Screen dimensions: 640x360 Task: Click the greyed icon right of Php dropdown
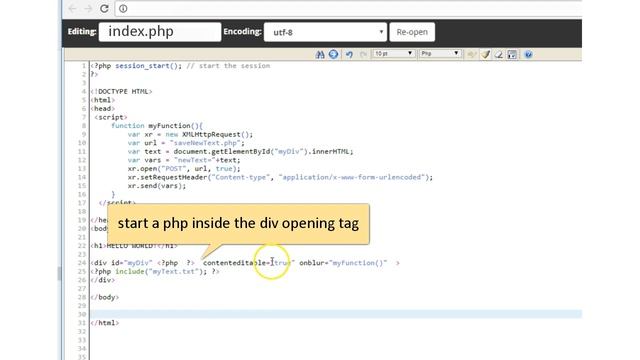pos(471,54)
